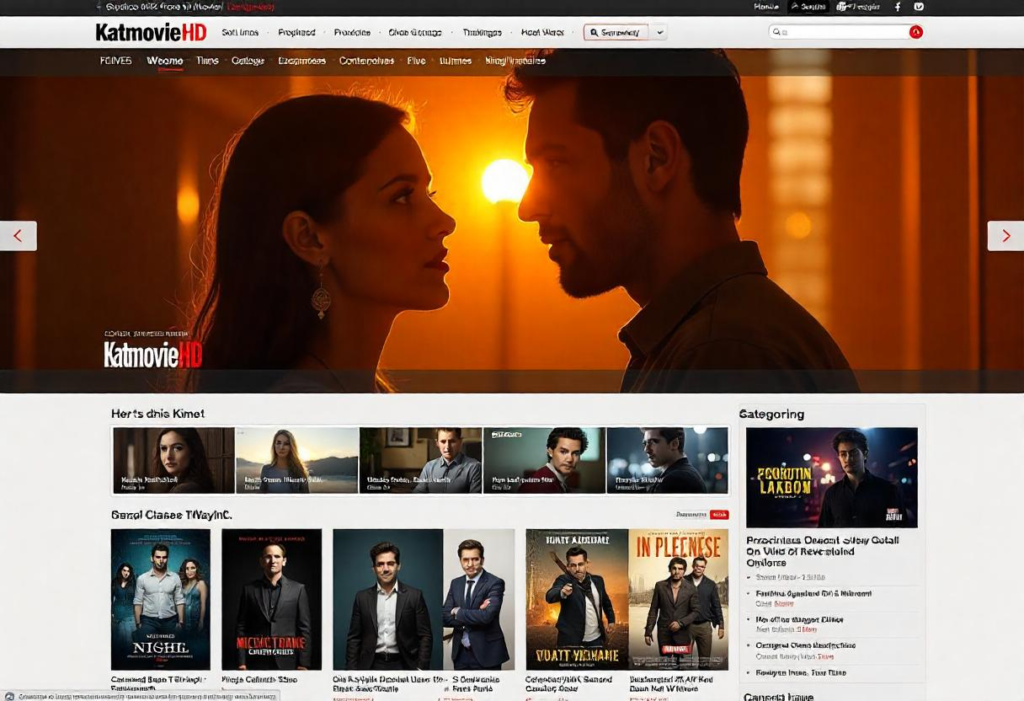Screen dimensions: 1024x701
Task: Select the highlighted Weomo tab in the navigation
Action: point(165,60)
